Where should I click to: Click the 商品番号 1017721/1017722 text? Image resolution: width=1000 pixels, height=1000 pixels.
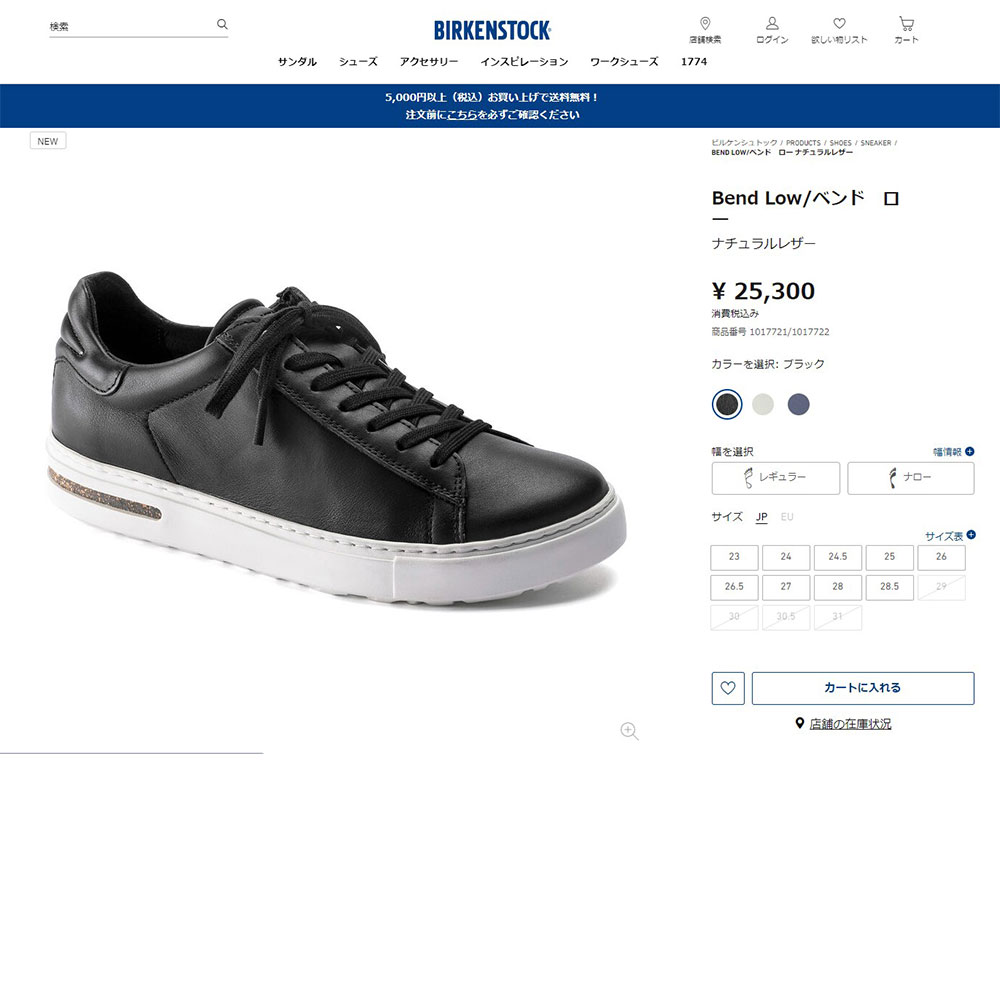(x=770, y=332)
